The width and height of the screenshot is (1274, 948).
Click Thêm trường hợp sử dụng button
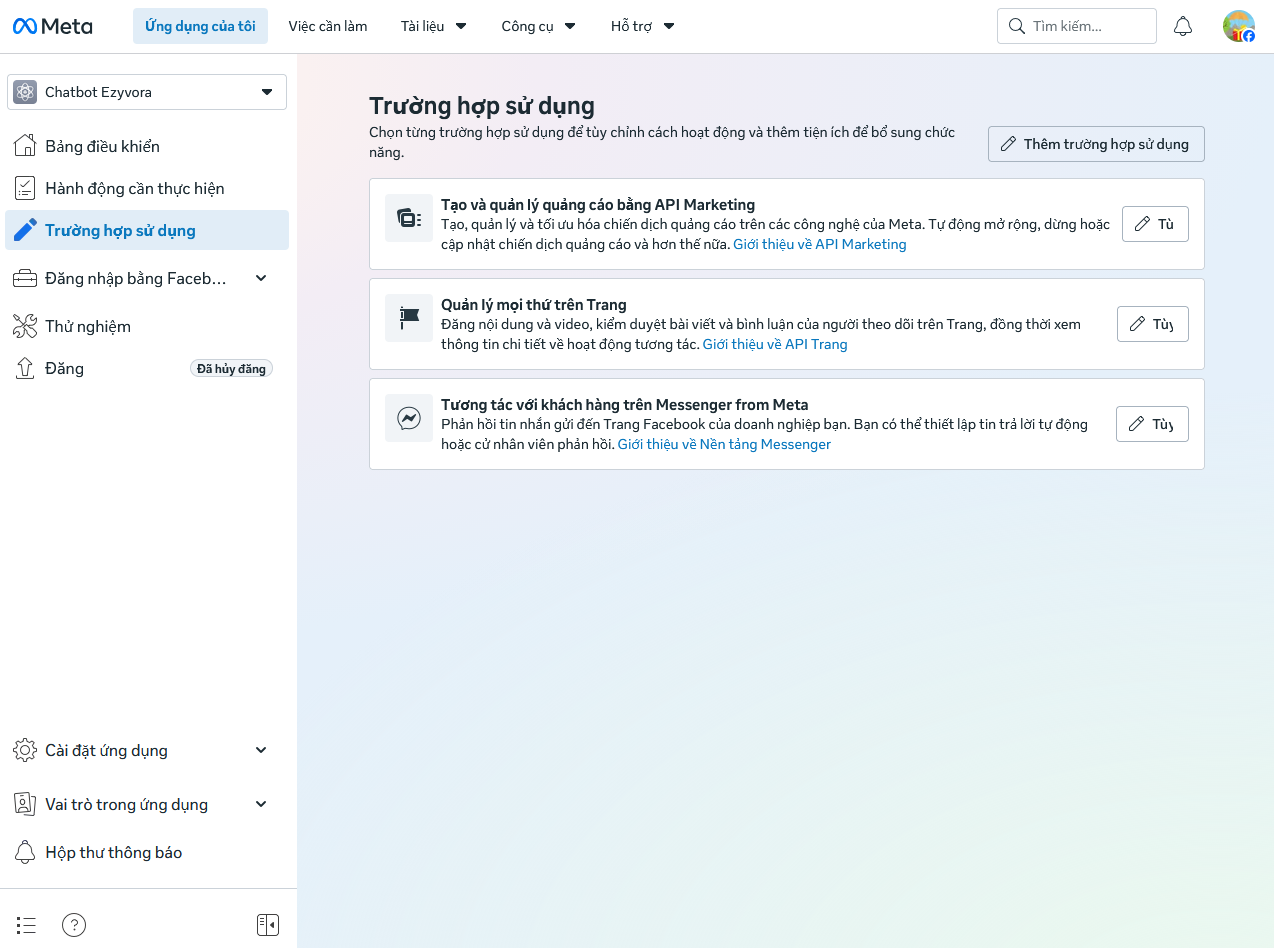pos(1096,144)
